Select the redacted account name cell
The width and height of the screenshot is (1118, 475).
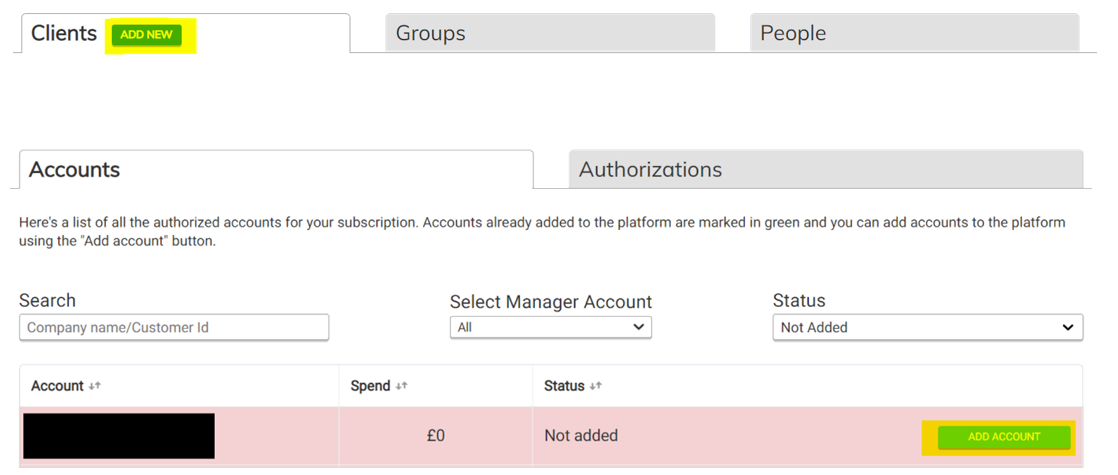[118, 436]
